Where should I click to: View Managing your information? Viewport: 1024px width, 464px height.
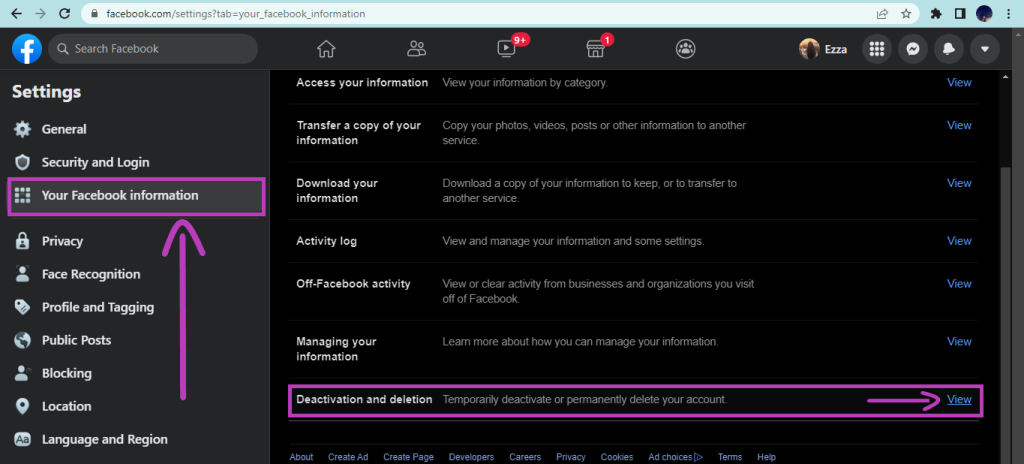click(x=959, y=341)
